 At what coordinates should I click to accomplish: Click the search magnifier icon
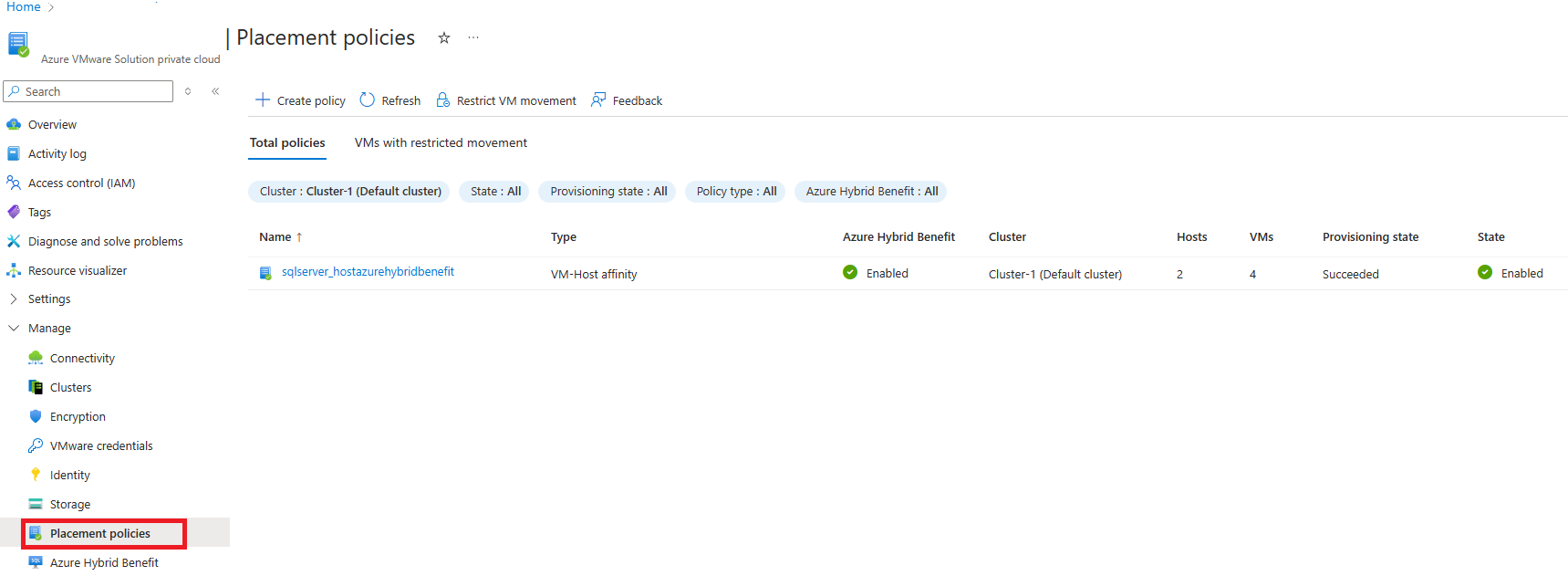coord(14,91)
